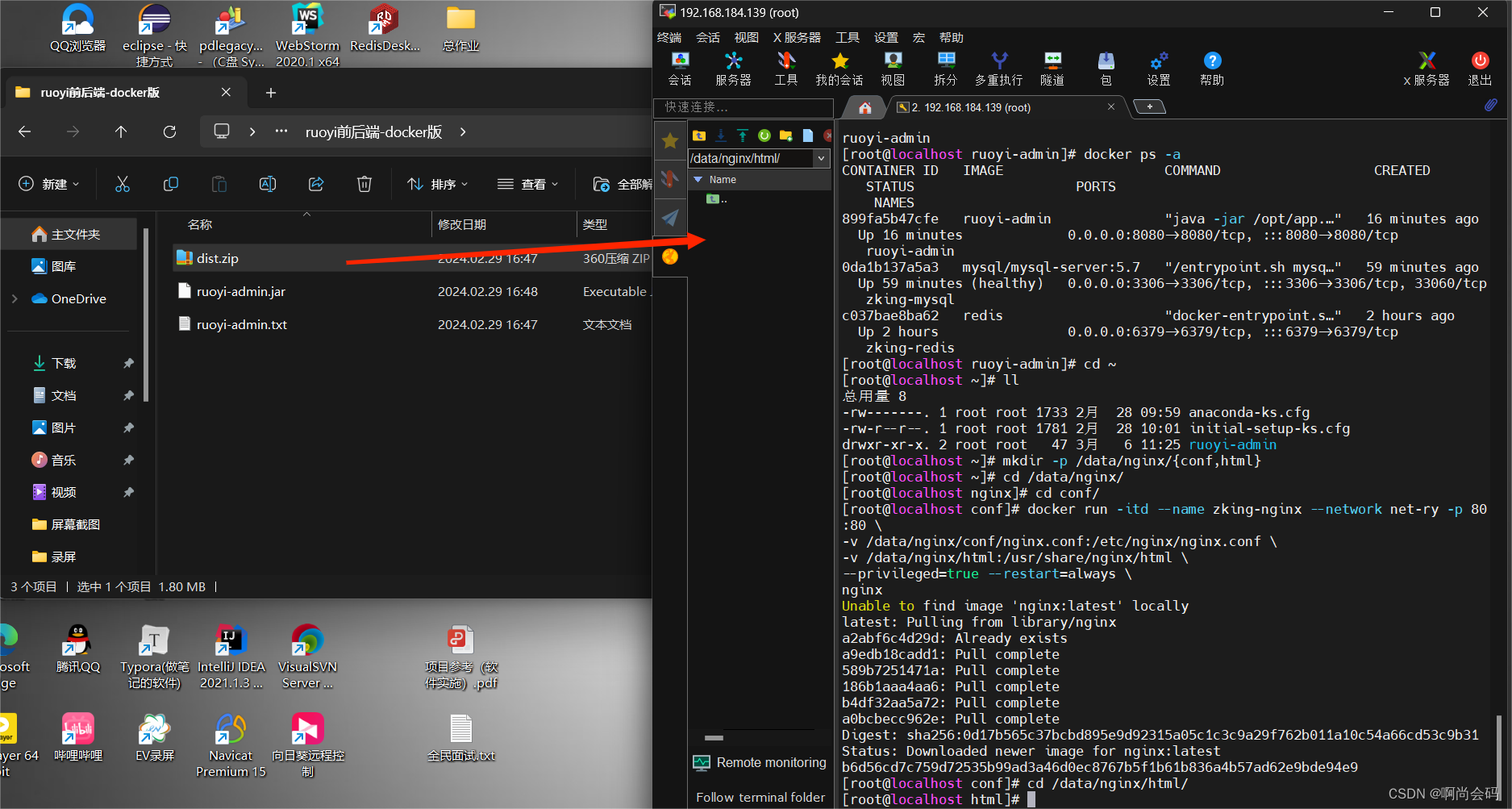Open the 排序 (Sort) dropdown
Screen dimensions: 1512x809
[437, 184]
